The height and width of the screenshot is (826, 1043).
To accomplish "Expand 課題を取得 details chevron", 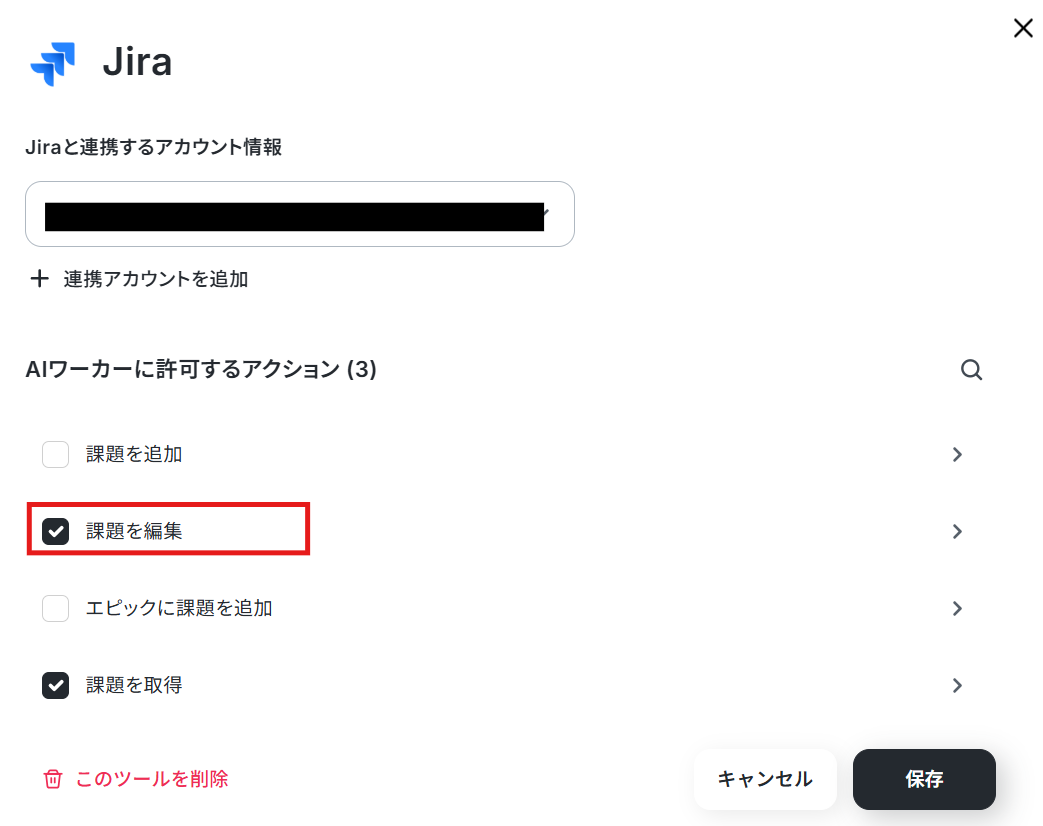I will [x=957, y=686].
